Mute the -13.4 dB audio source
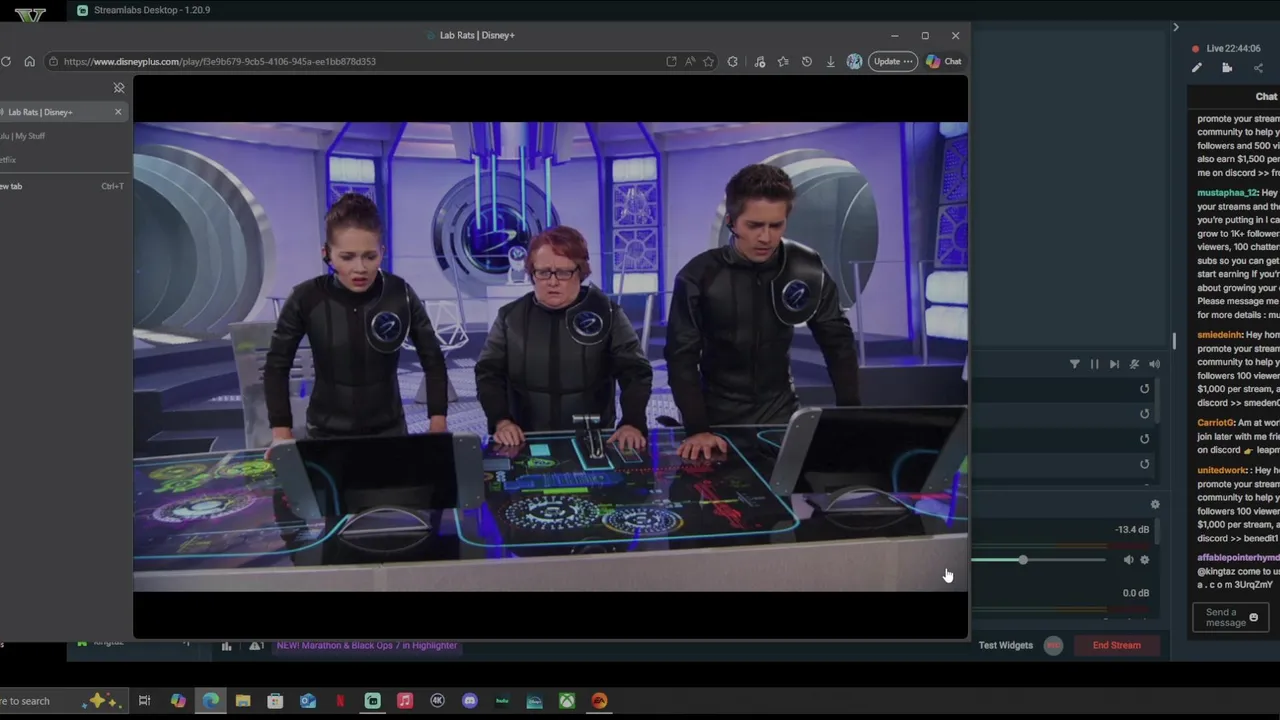This screenshot has height=720, width=1280. (x=1128, y=560)
